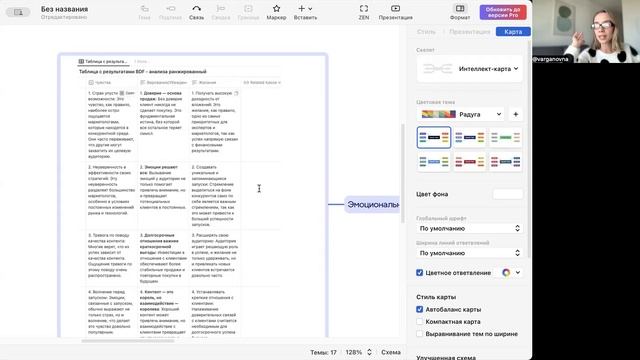Open the Схема outline view

pos(391,352)
